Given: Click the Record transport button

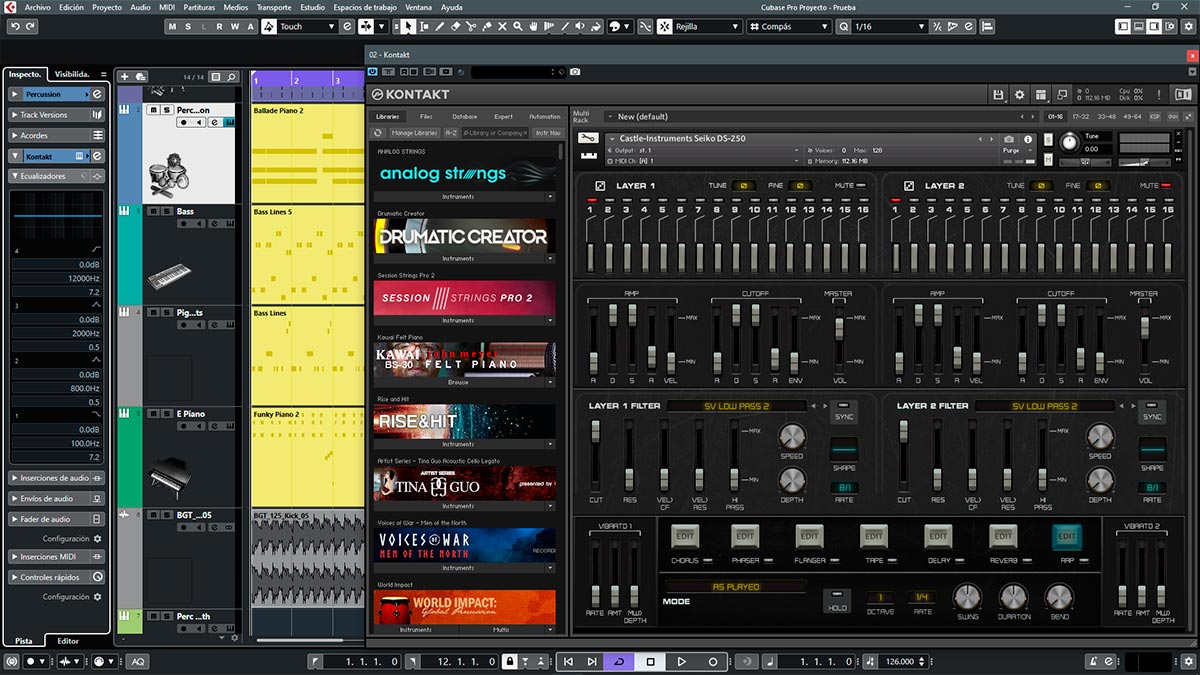Looking at the screenshot, I should (713, 661).
